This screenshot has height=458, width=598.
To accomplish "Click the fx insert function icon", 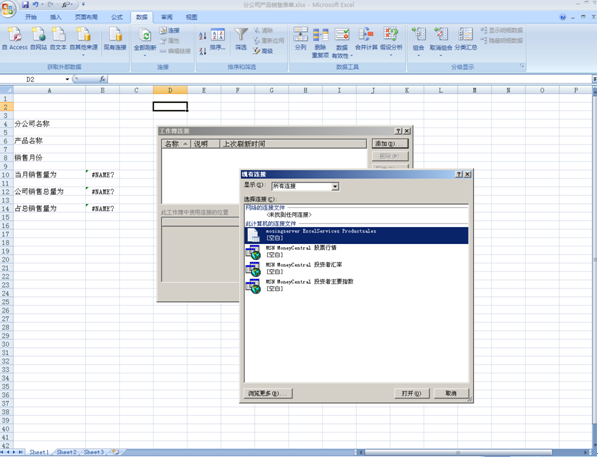I will tap(102, 79).
